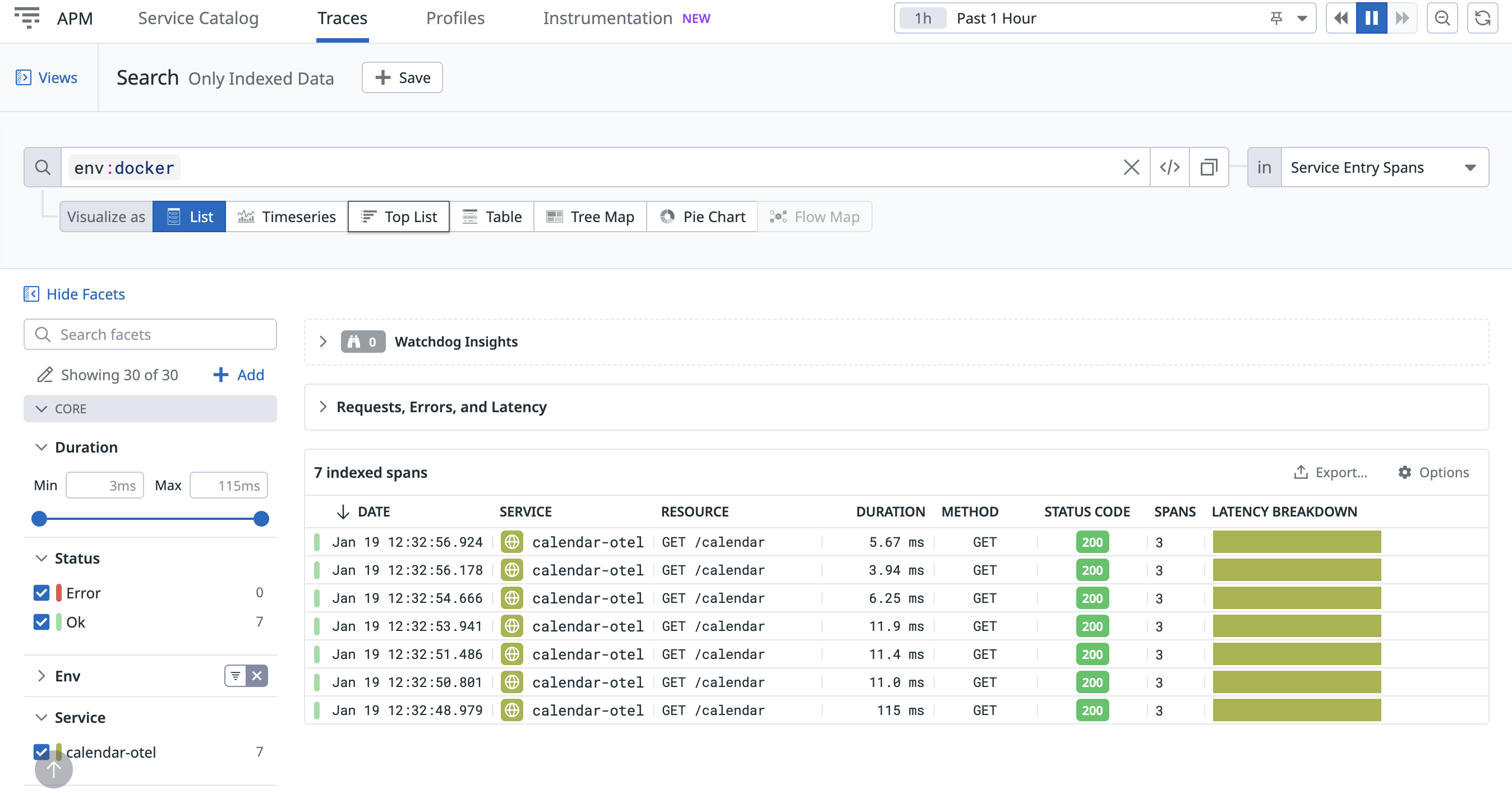Screen dimensions: 1512x793
Task: Click the Export upload icon
Action: point(1301,472)
